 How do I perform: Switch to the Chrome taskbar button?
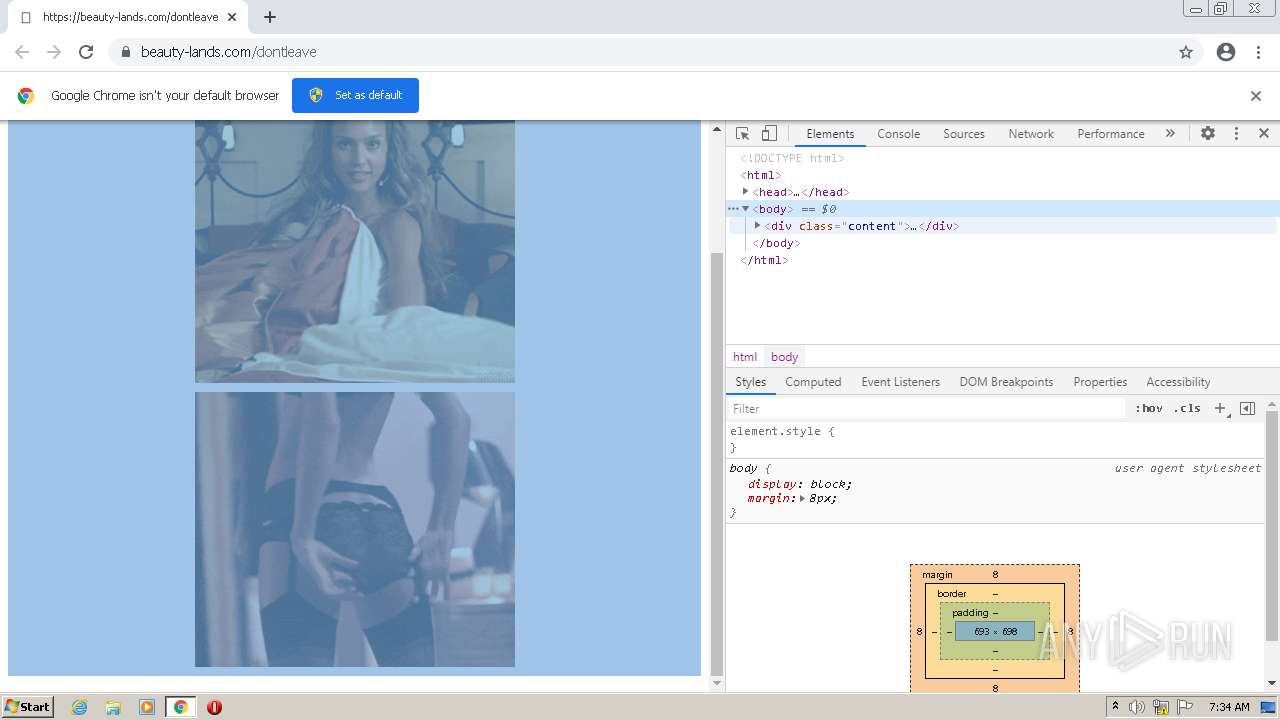pyautogui.click(x=180, y=707)
